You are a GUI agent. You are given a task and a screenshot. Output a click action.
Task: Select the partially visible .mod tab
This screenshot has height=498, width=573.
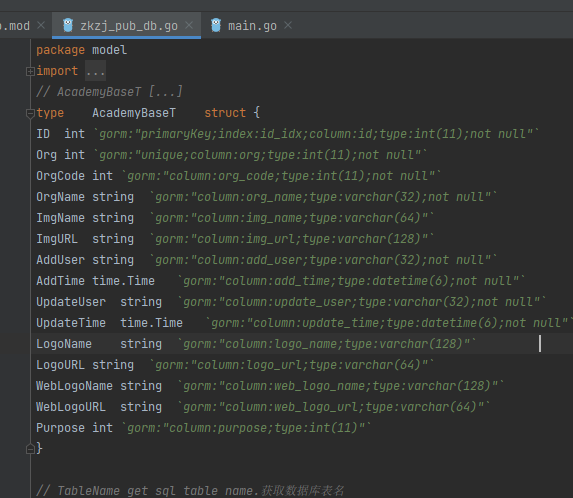(x=15, y=26)
